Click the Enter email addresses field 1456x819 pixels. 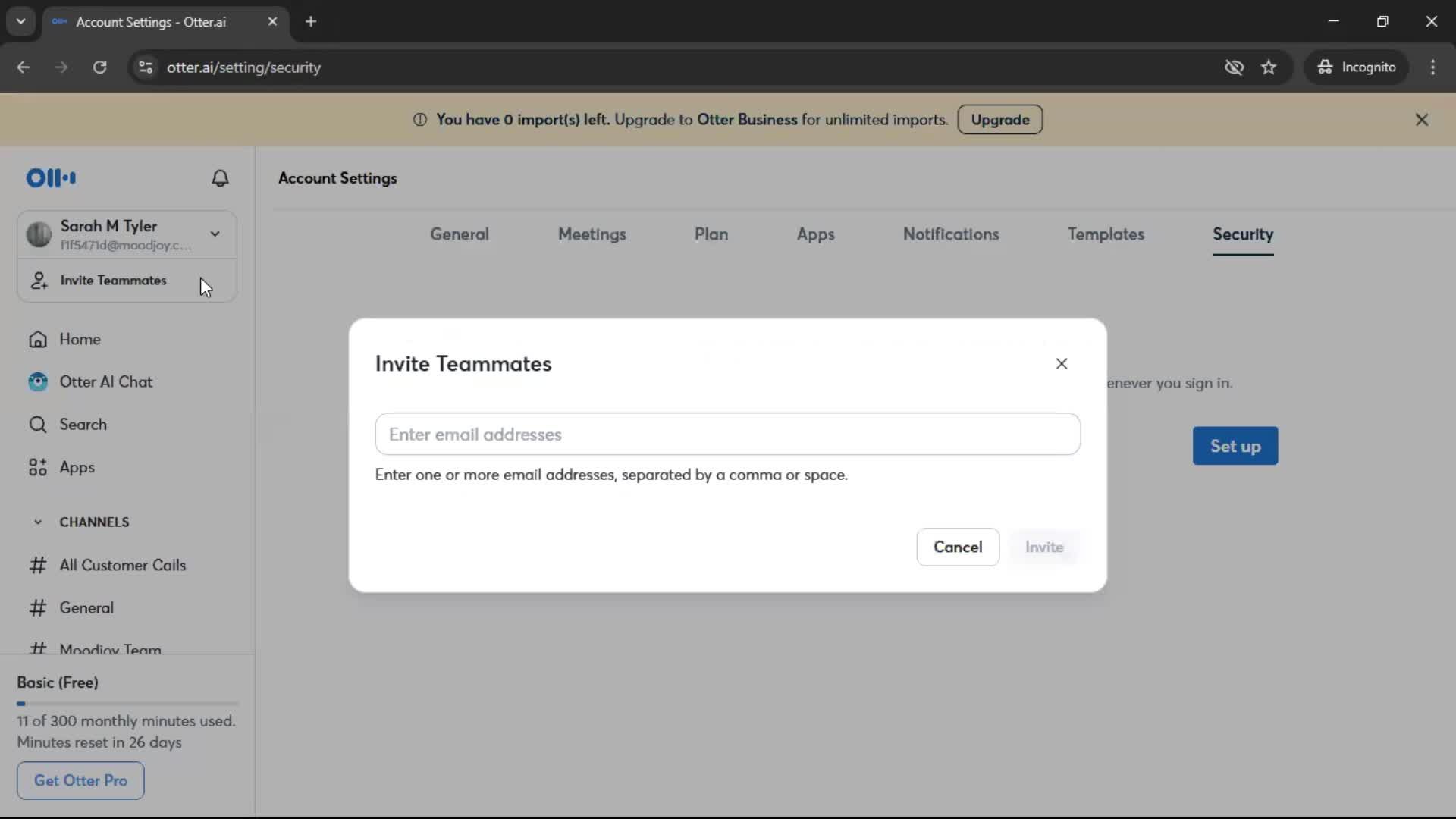tap(726, 435)
